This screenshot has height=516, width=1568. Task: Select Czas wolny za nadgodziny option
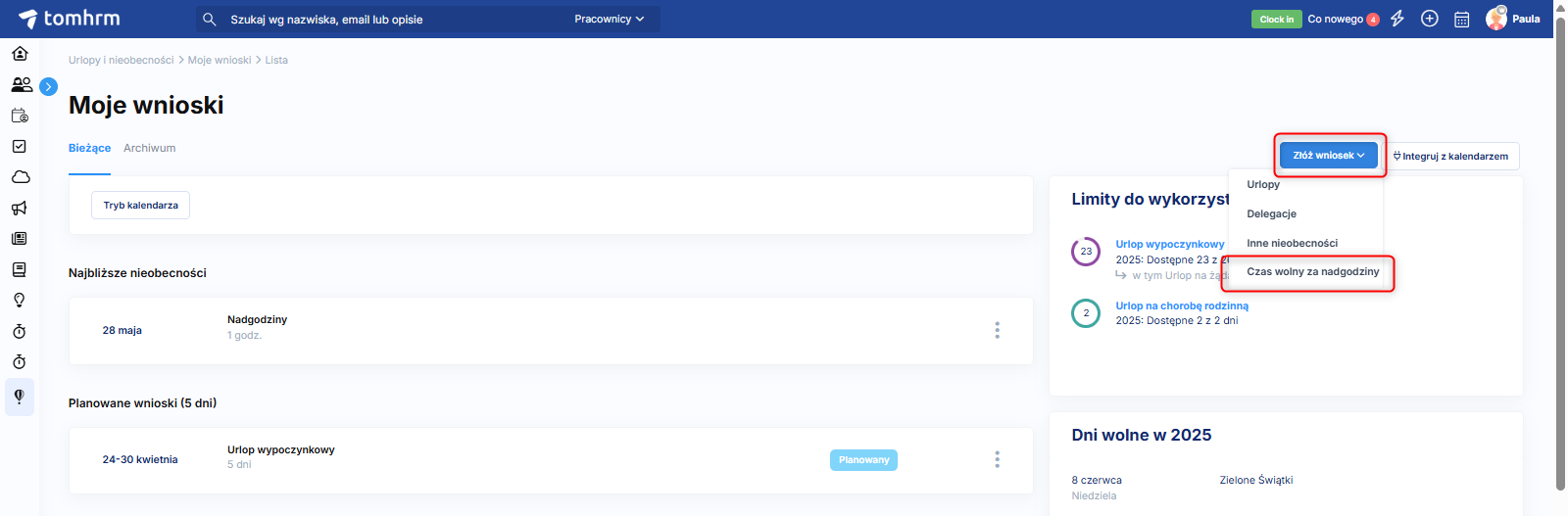pos(1312,272)
